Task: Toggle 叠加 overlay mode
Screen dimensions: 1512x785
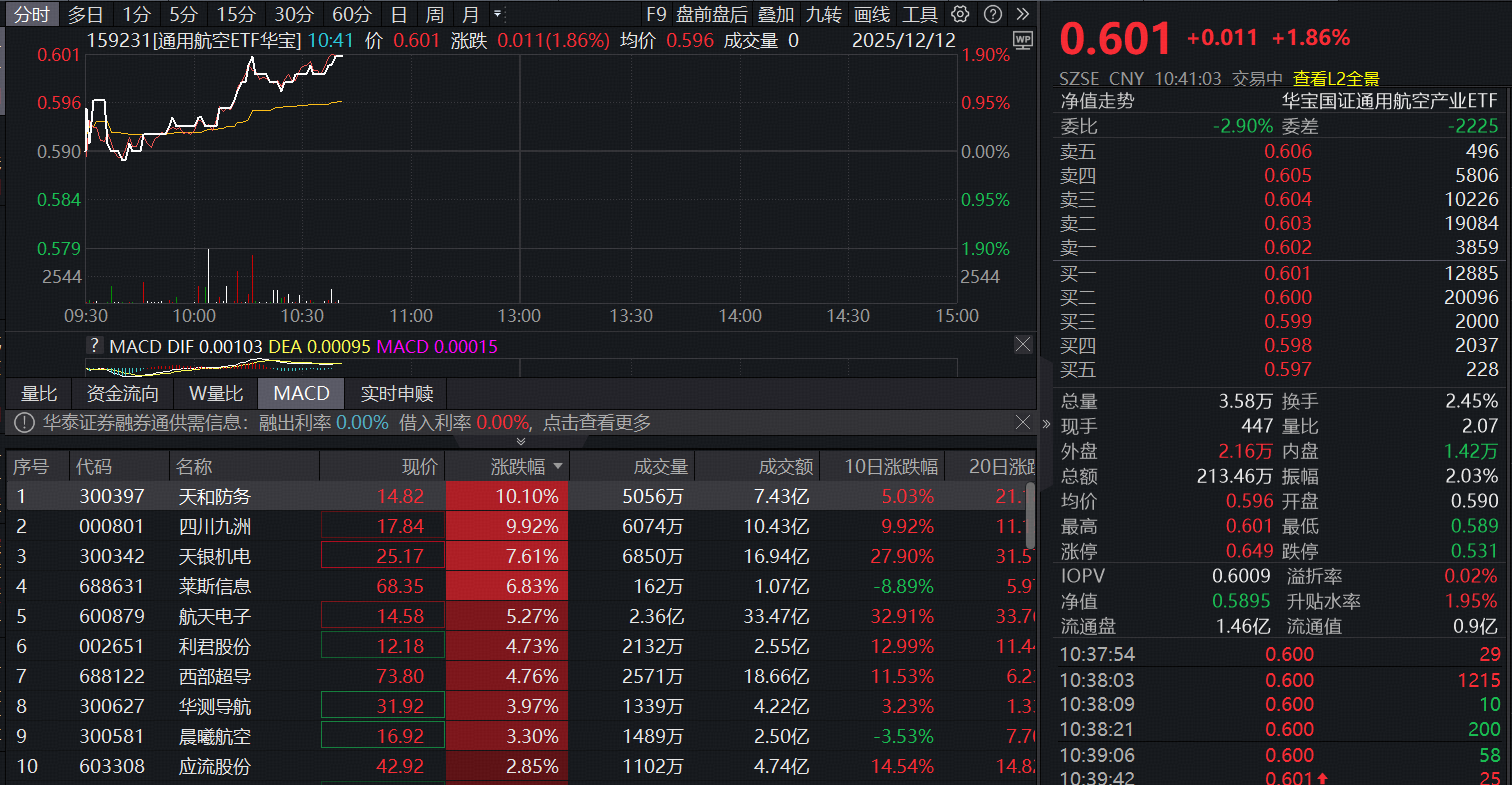Action: (776, 14)
